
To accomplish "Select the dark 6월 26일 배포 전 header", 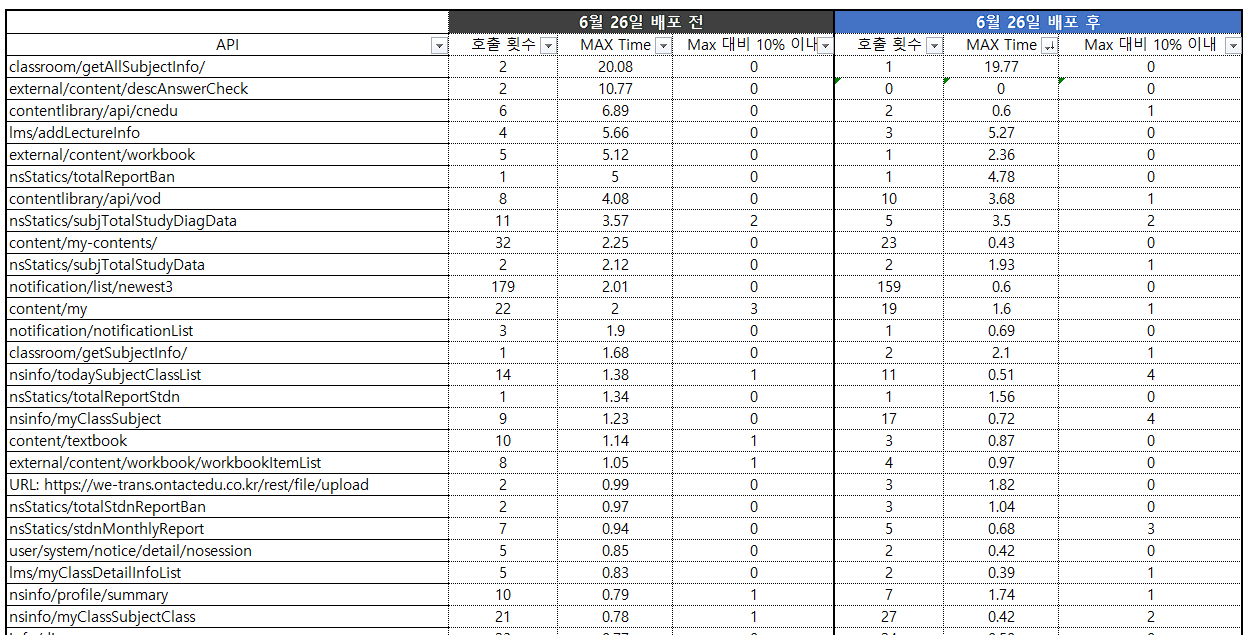I will (641, 22).
